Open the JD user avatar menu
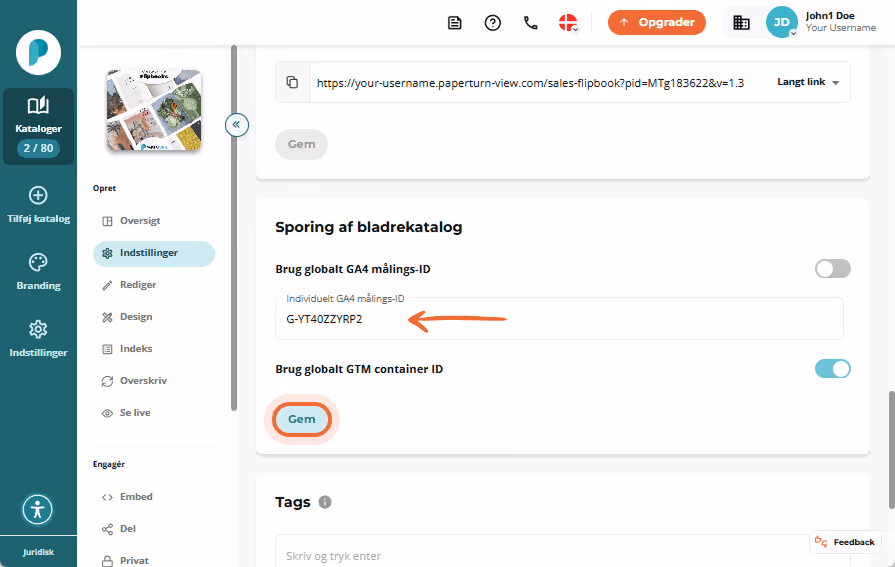This screenshot has width=895, height=567. coord(781,22)
